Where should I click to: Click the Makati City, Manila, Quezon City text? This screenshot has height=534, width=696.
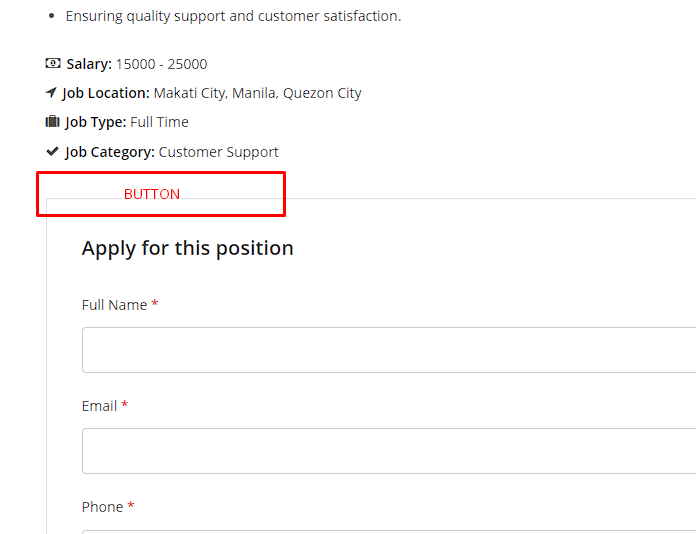click(257, 93)
